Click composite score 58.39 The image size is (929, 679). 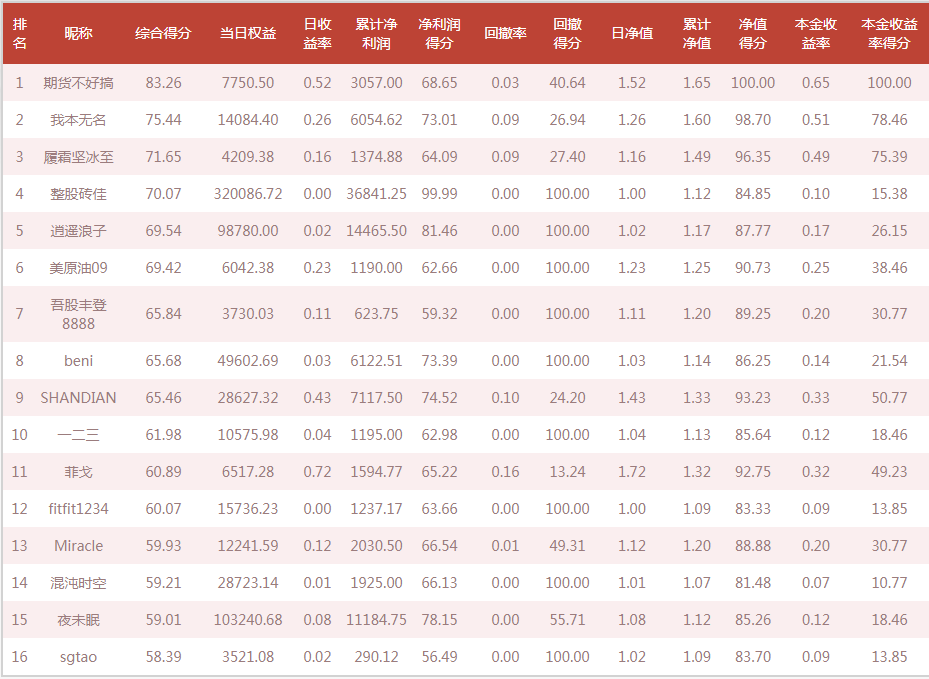(164, 657)
